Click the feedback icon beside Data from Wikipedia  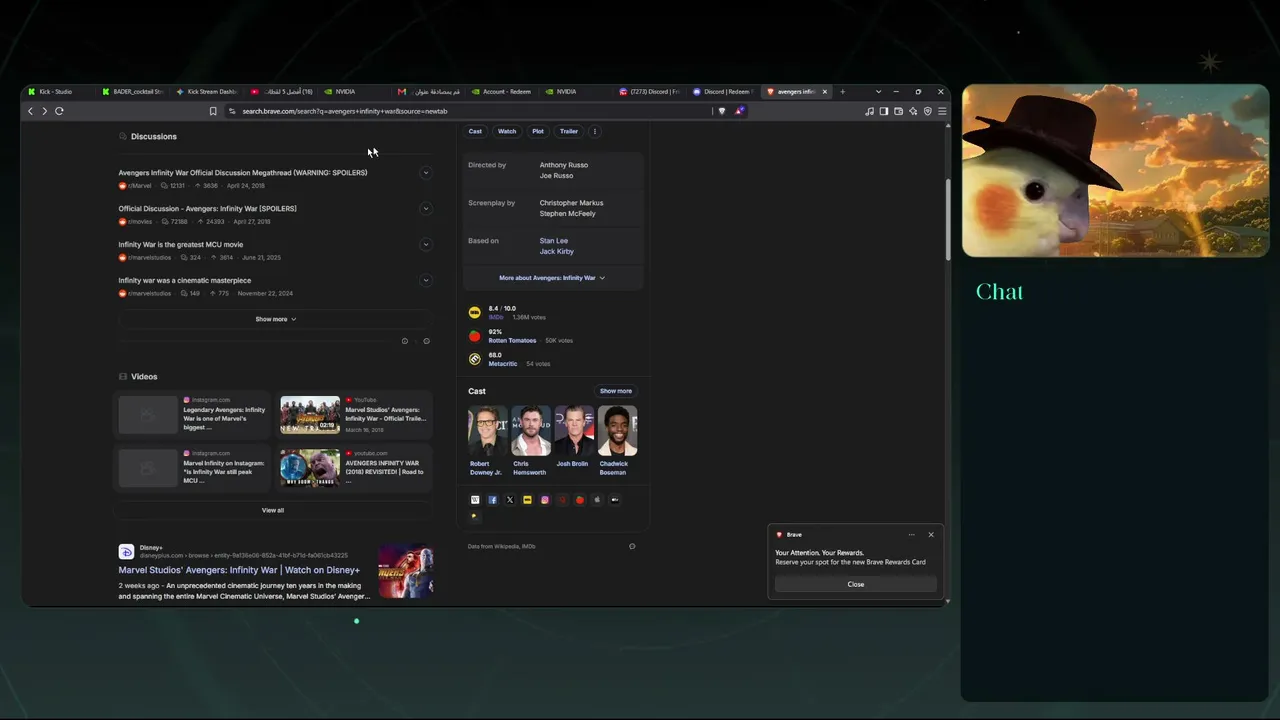pyautogui.click(x=632, y=546)
